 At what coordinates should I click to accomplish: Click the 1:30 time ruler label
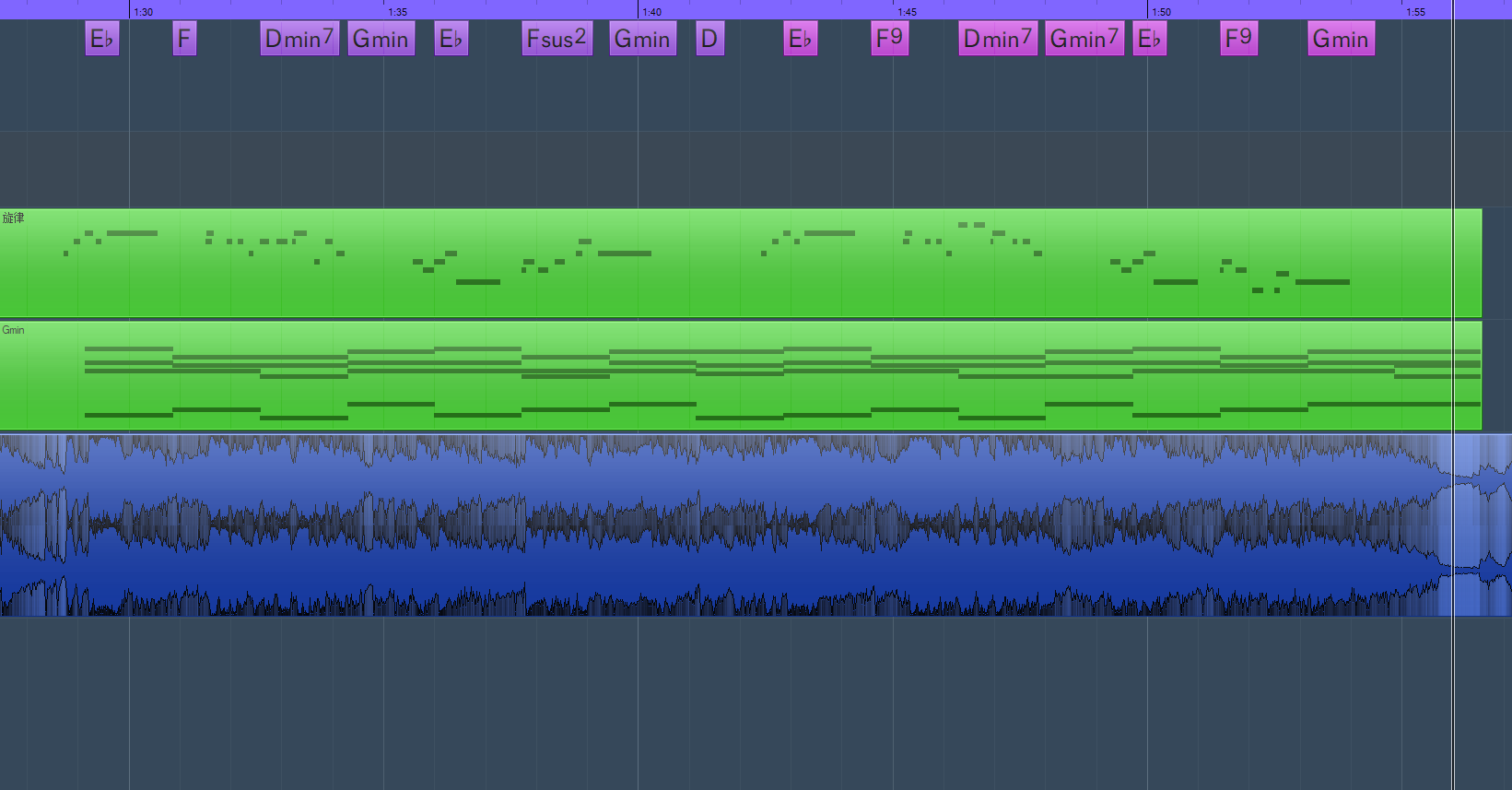point(144,12)
